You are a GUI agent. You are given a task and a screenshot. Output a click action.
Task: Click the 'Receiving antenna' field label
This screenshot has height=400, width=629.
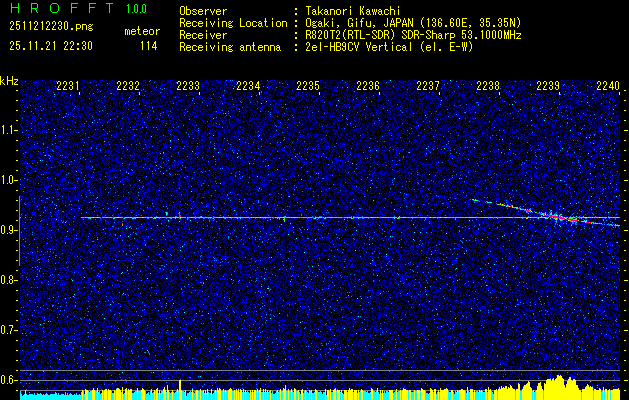tap(230, 47)
